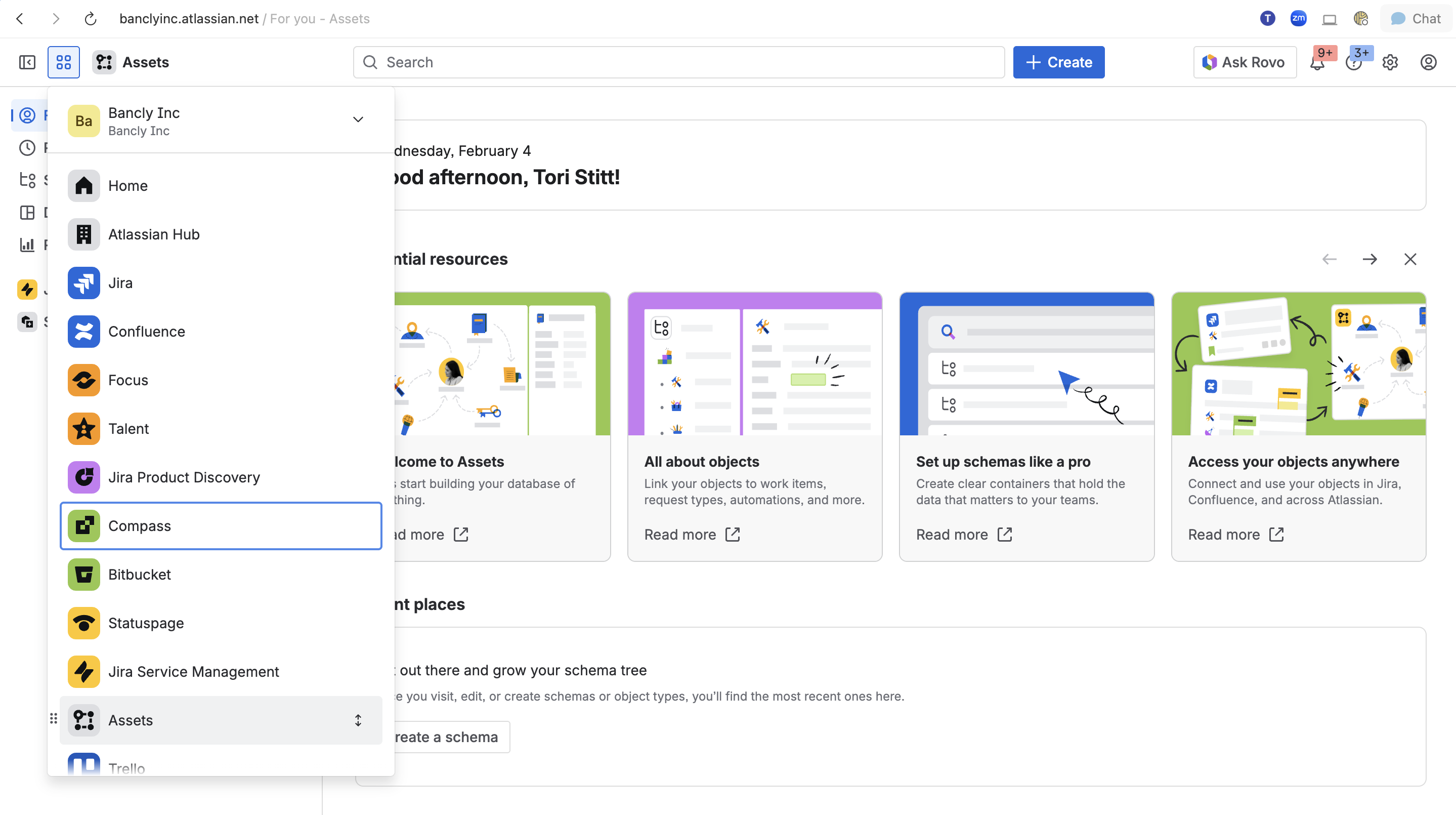Click the Schemas tree sidebar icon

[27, 180]
